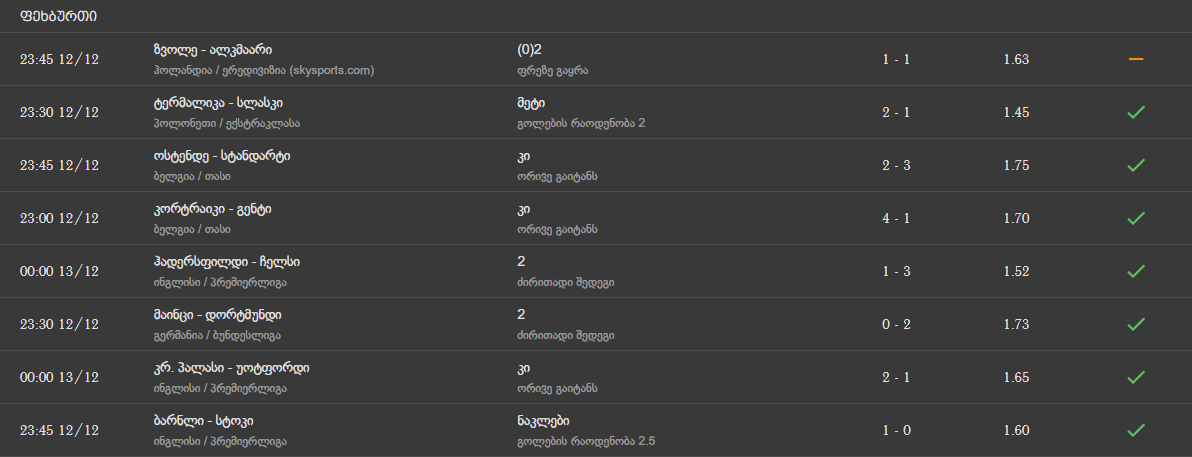Open the პადერსფილდი - ჩელსი match
1192x457 pixels.
pyautogui.click(x=226, y=262)
